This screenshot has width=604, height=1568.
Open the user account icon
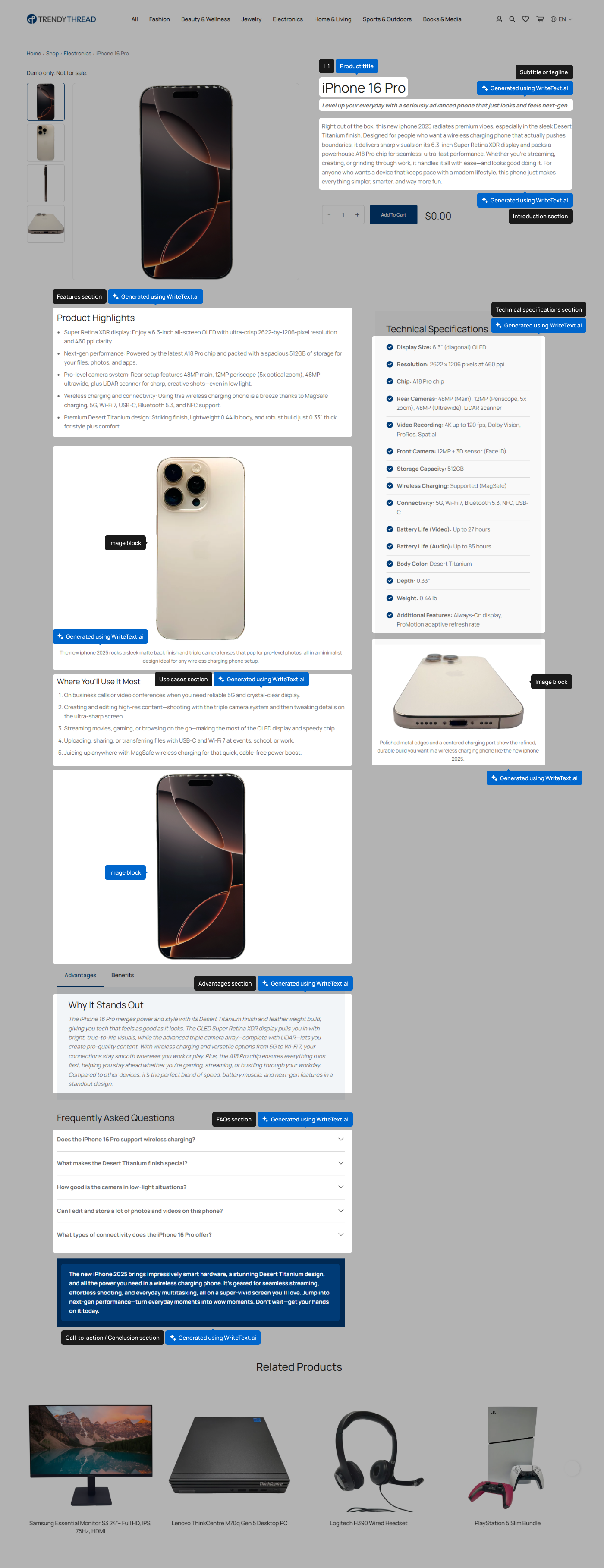click(x=499, y=19)
